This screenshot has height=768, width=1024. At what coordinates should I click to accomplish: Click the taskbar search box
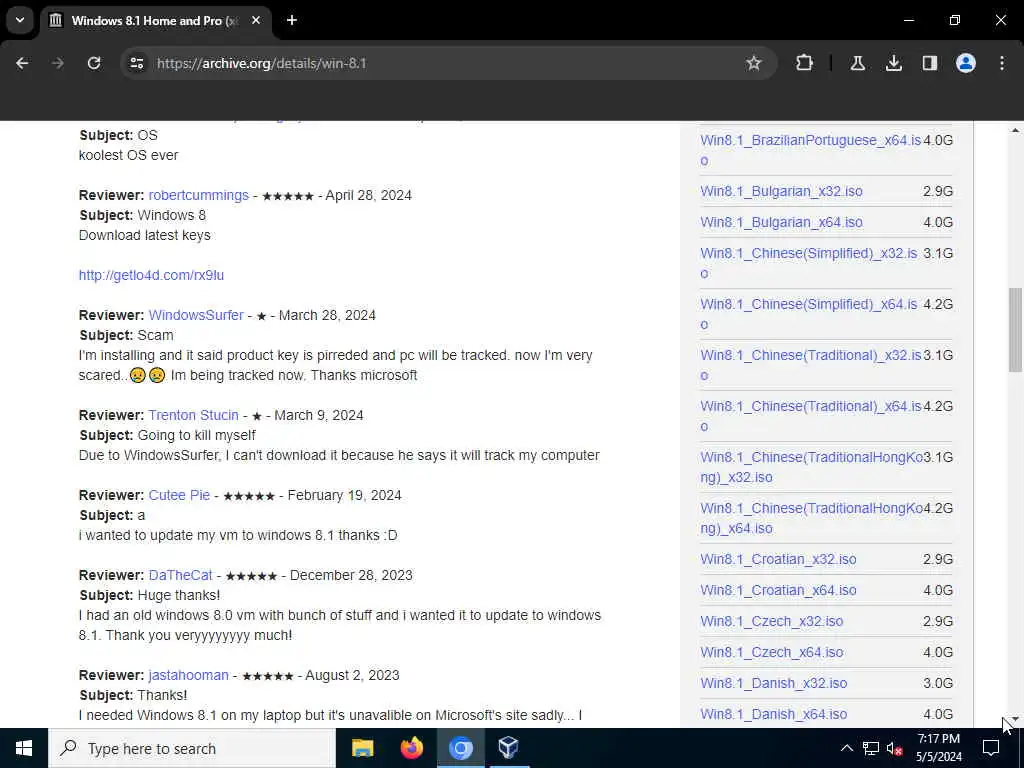(192, 748)
